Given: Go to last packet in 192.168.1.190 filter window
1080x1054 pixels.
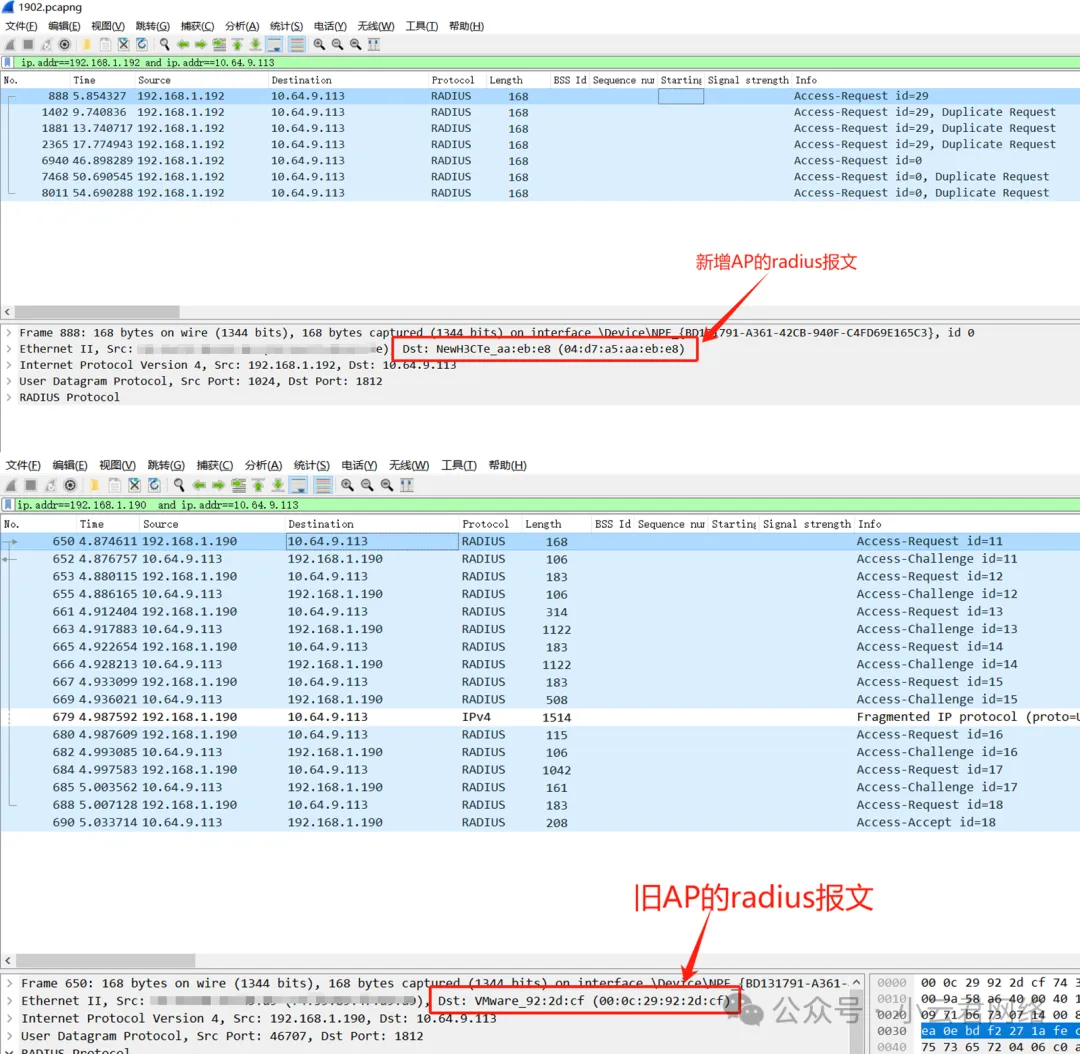Looking at the screenshot, I should (278, 485).
